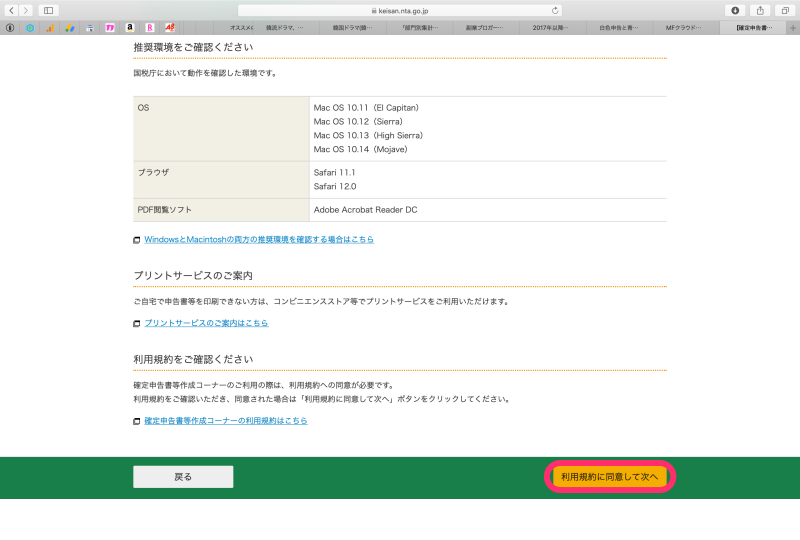Click external-link icon beside Windows/Macintosh link
800x540 pixels.
tap(137, 240)
